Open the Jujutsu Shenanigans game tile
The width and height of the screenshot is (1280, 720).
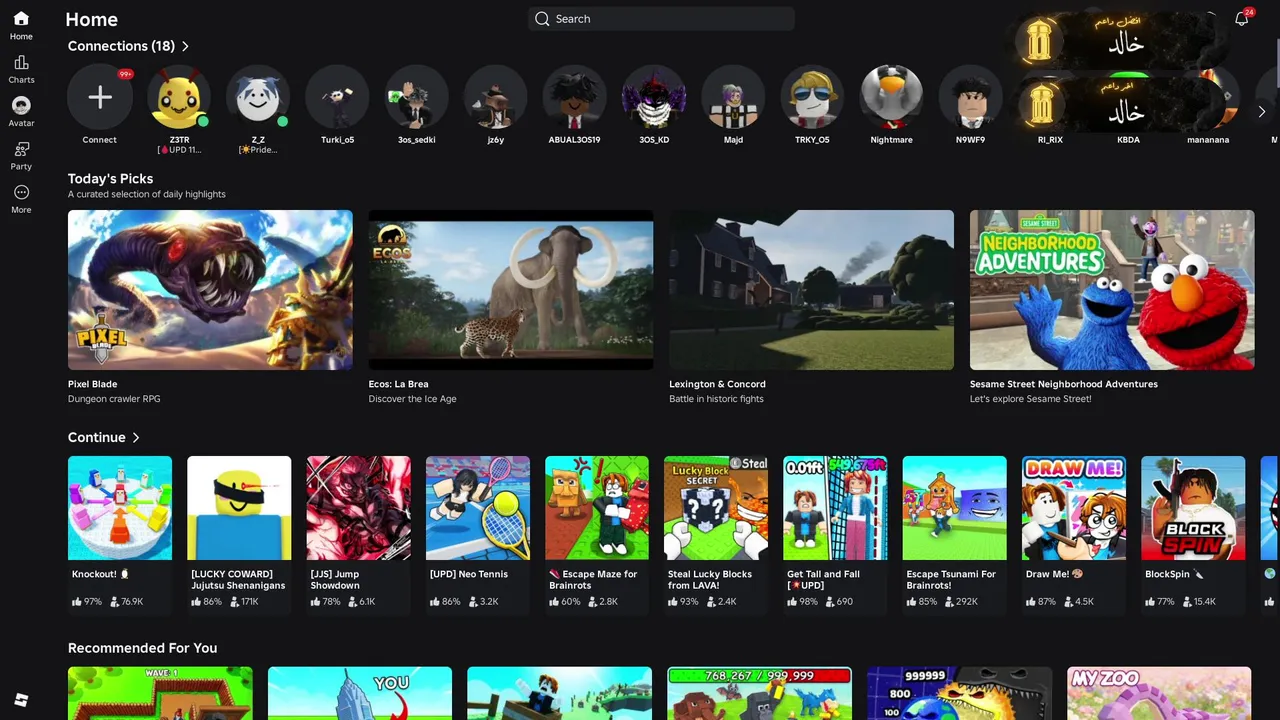pos(239,508)
